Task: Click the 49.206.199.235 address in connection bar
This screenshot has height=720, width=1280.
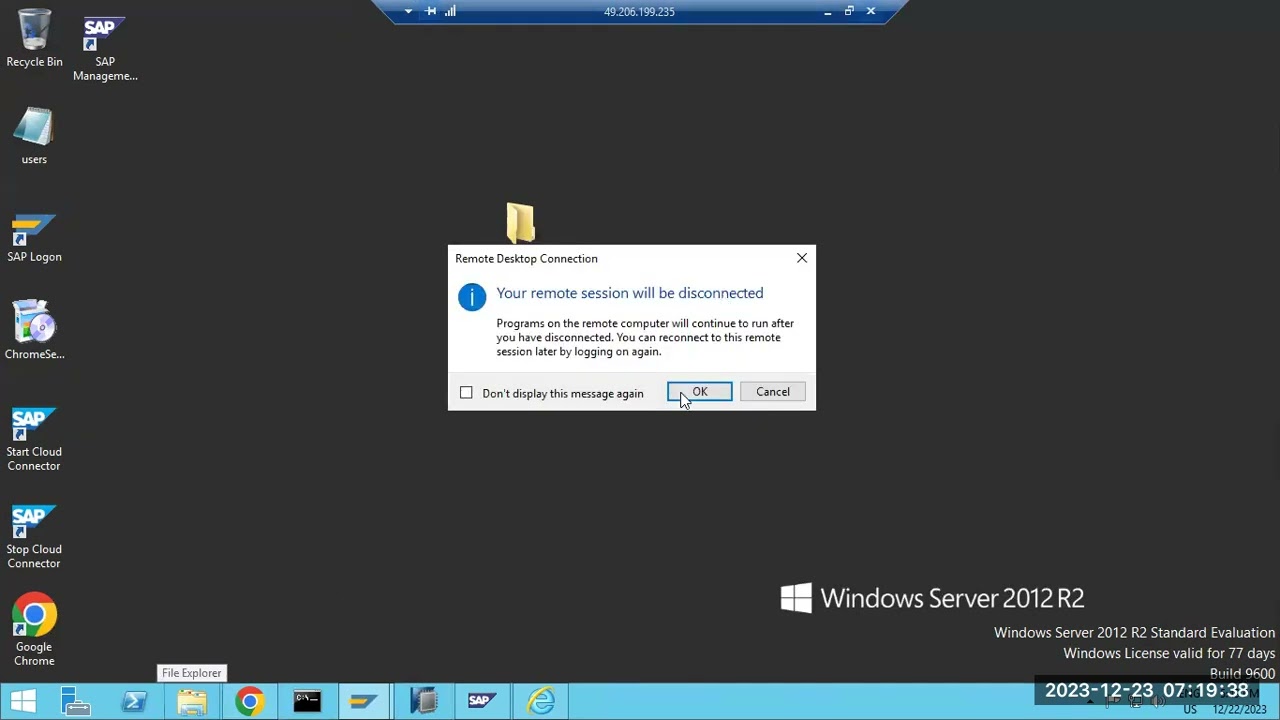Action: [639, 12]
